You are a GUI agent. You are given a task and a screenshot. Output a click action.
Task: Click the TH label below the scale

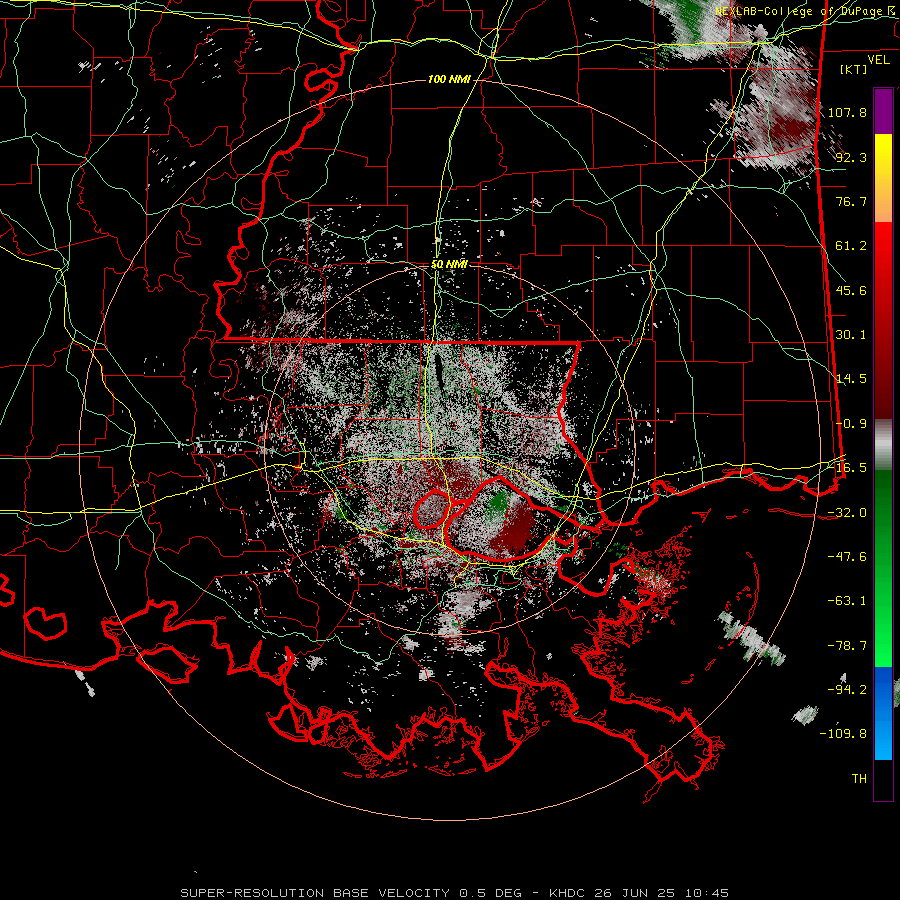pyautogui.click(x=859, y=779)
